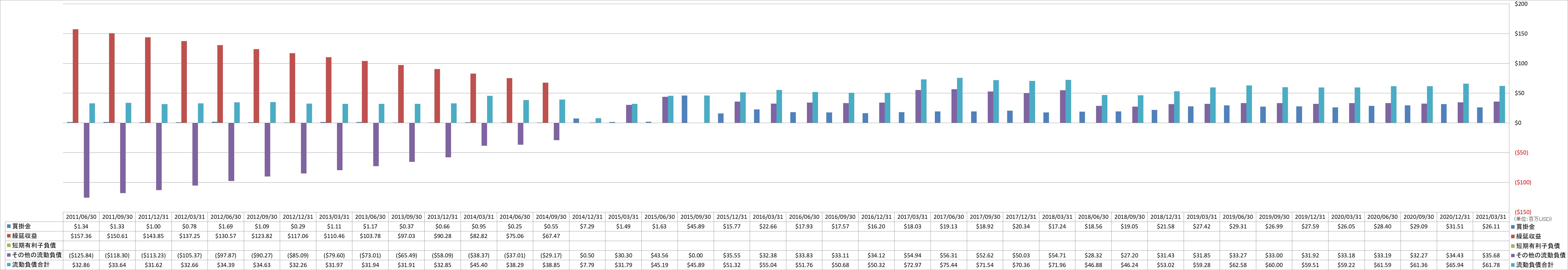Select the 繰延収益 row header in table
This screenshot has height=270, width=1568.
tap(24, 236)
